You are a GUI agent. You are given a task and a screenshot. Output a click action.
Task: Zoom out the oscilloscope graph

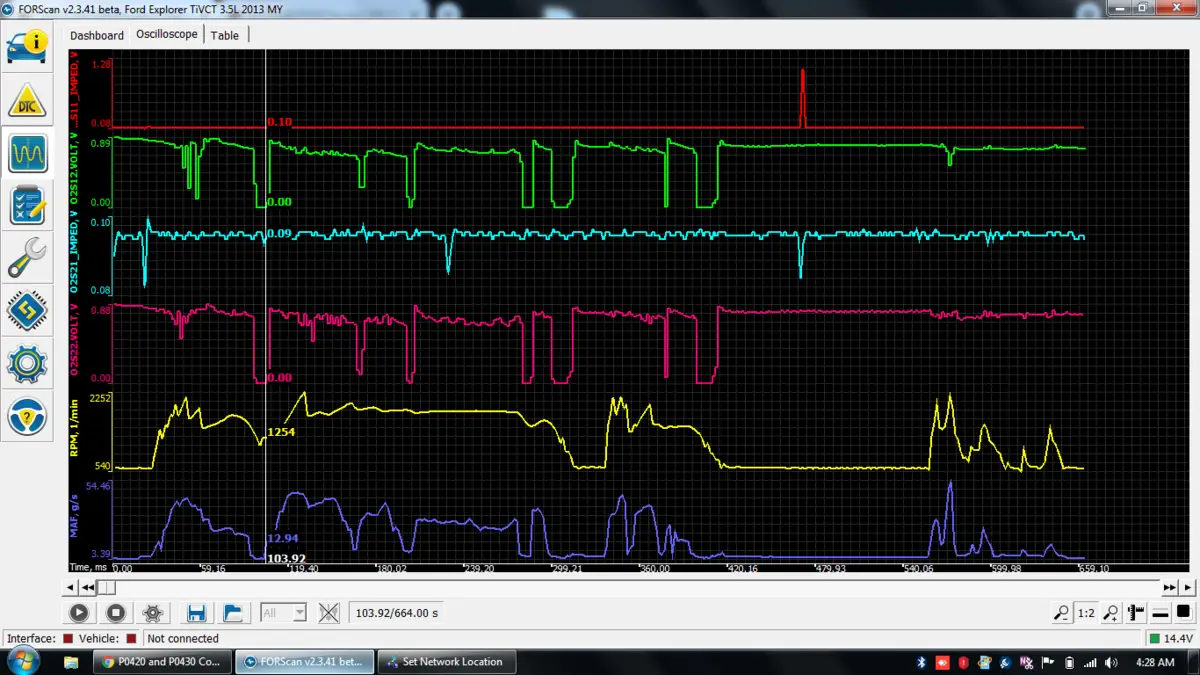click(1061, 613)
